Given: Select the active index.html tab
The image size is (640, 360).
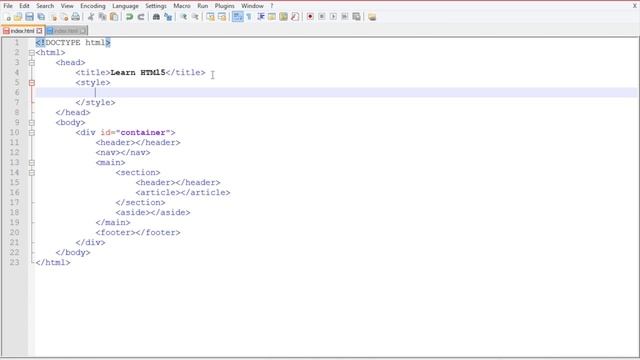Looking at the screenshot, I should [22, 31].
